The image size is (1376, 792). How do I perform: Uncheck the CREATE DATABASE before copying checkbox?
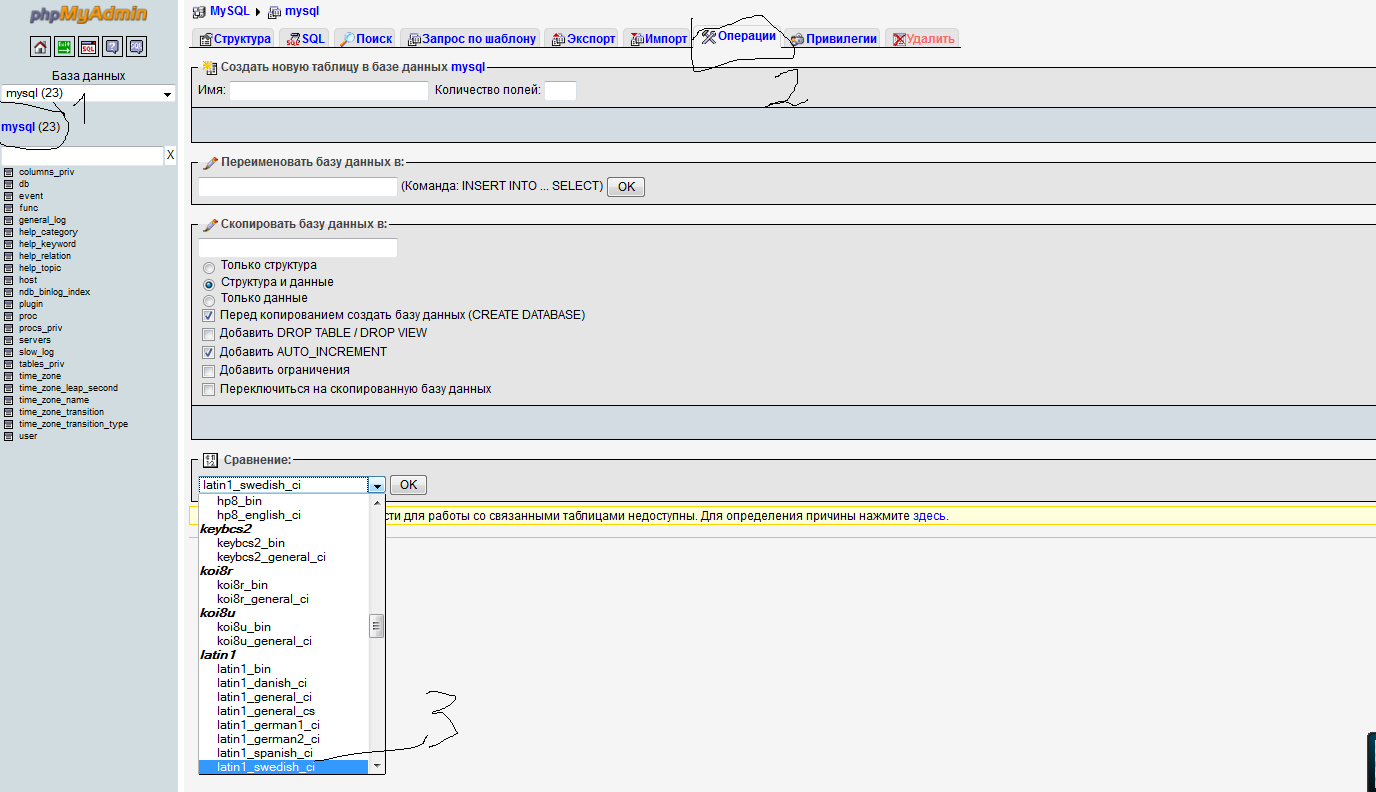(209, 316)
